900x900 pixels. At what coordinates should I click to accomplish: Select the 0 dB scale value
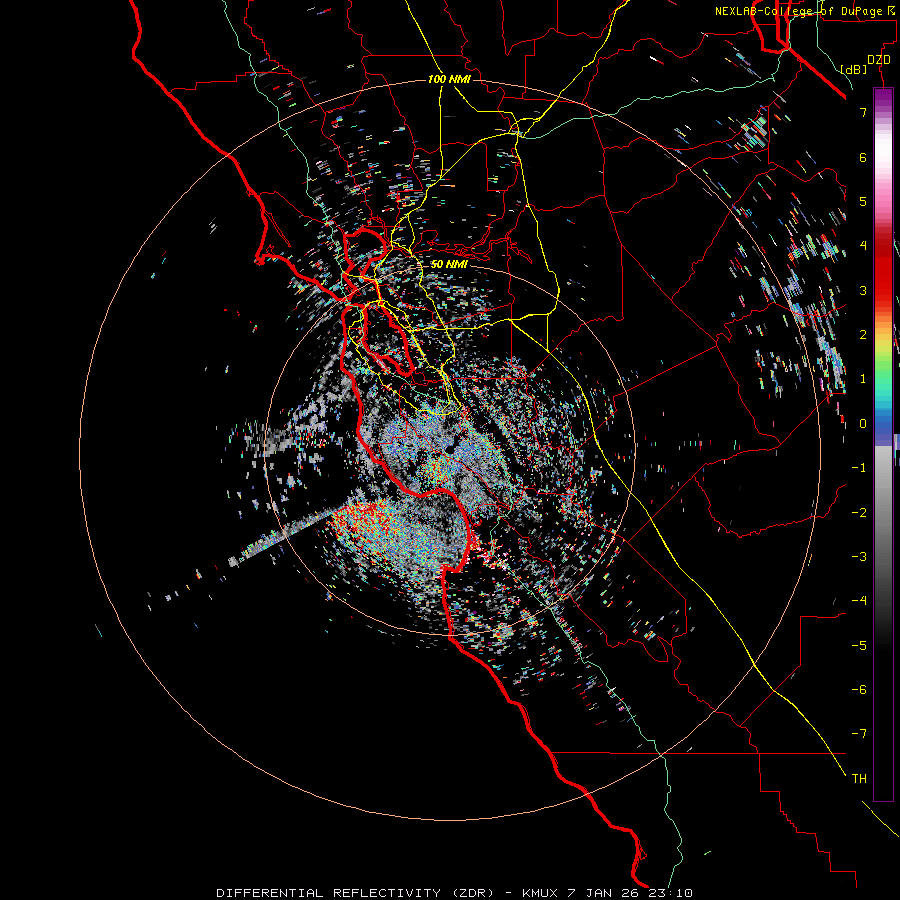click(x=863, y=424)
